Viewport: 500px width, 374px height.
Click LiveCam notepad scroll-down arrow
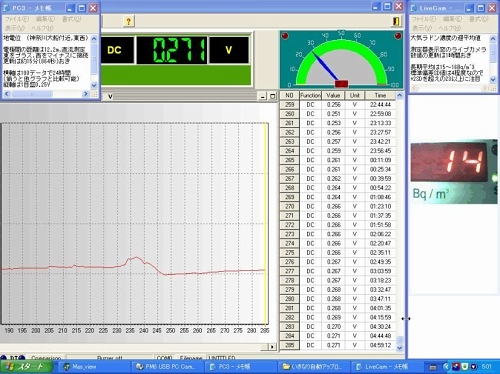coord(493,79)
